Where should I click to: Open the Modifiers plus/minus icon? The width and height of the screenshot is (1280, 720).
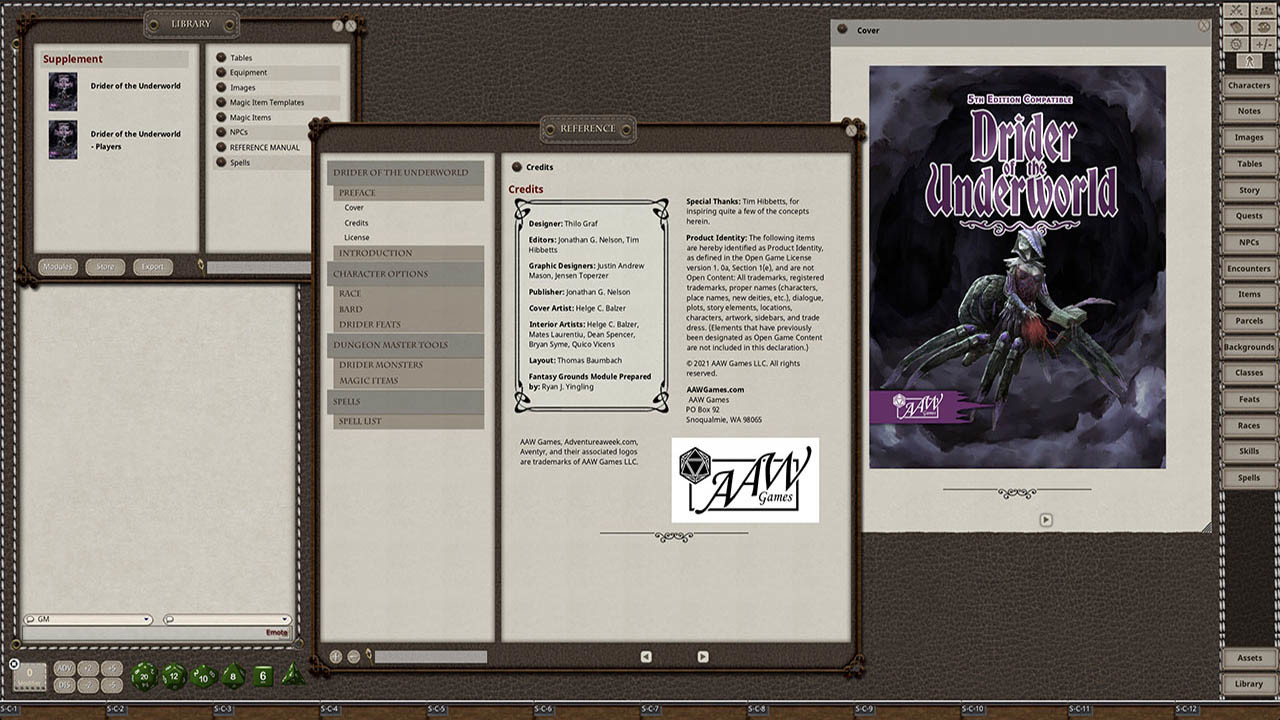coord(1262,44)
